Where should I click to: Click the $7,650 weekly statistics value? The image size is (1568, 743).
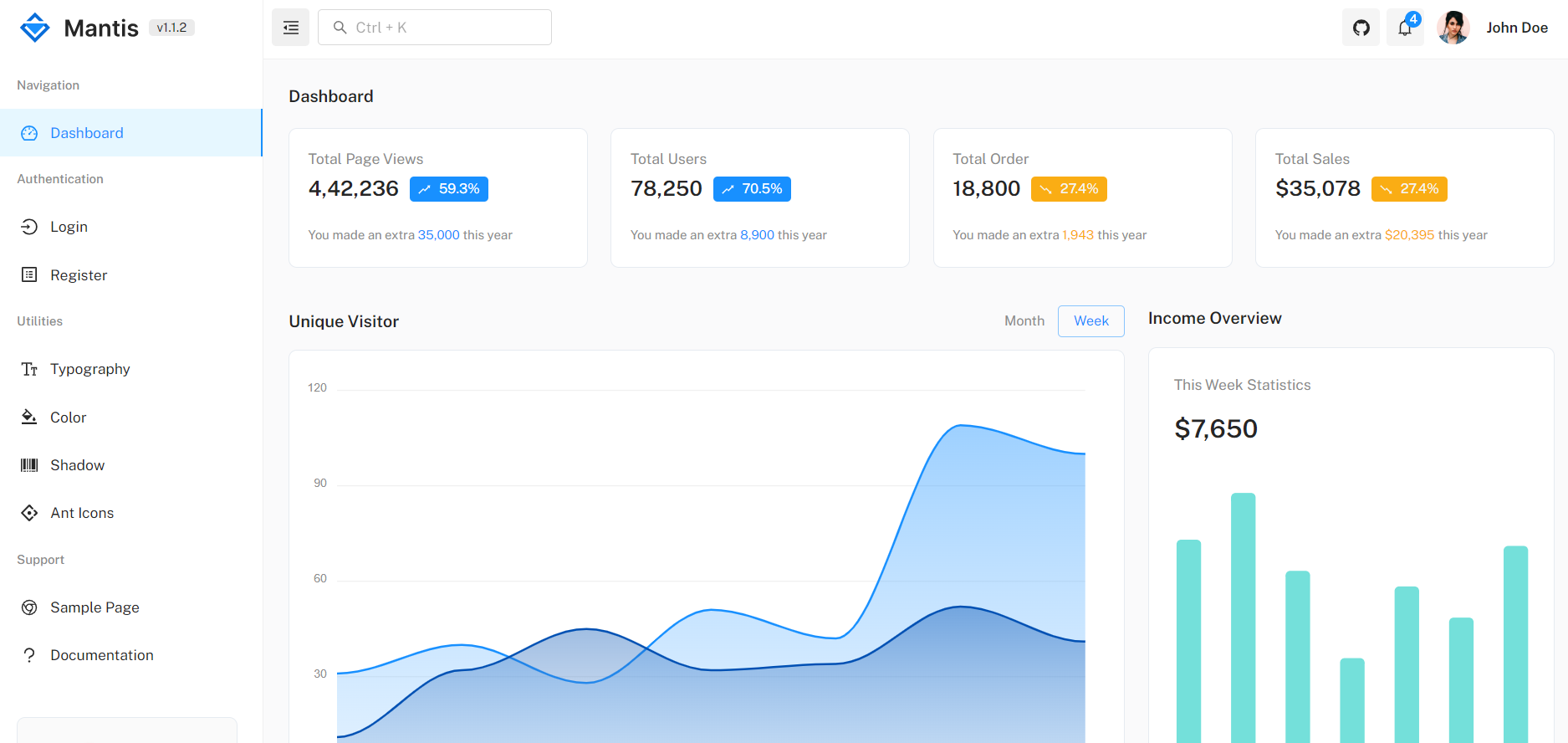1216,429
